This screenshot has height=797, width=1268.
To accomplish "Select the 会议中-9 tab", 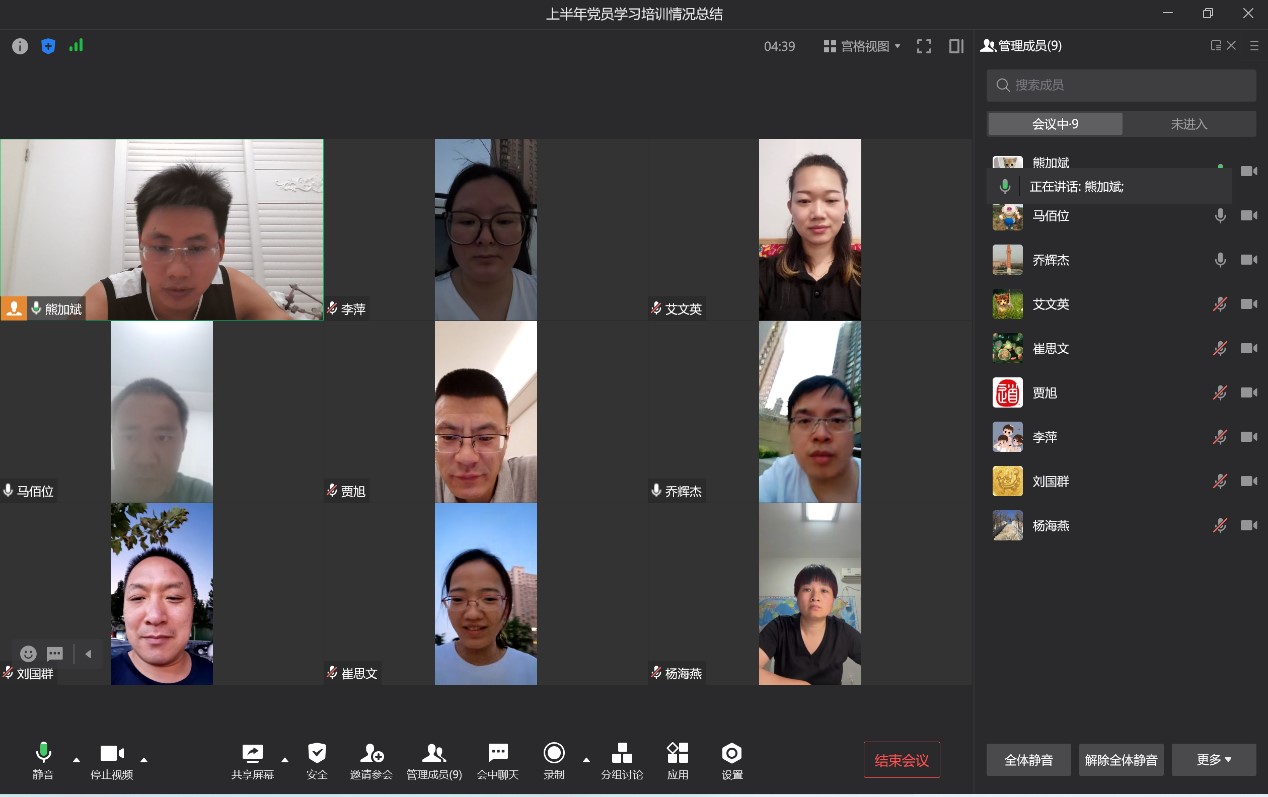I will pos(1055,124).
